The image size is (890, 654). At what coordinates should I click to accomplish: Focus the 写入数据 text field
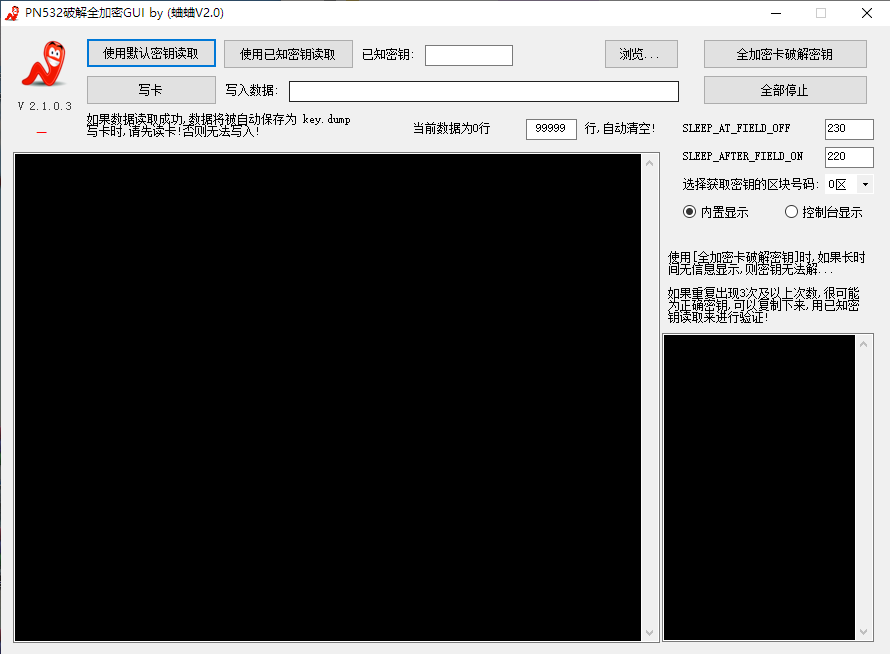pyautogui.click(x=484, y=91)
